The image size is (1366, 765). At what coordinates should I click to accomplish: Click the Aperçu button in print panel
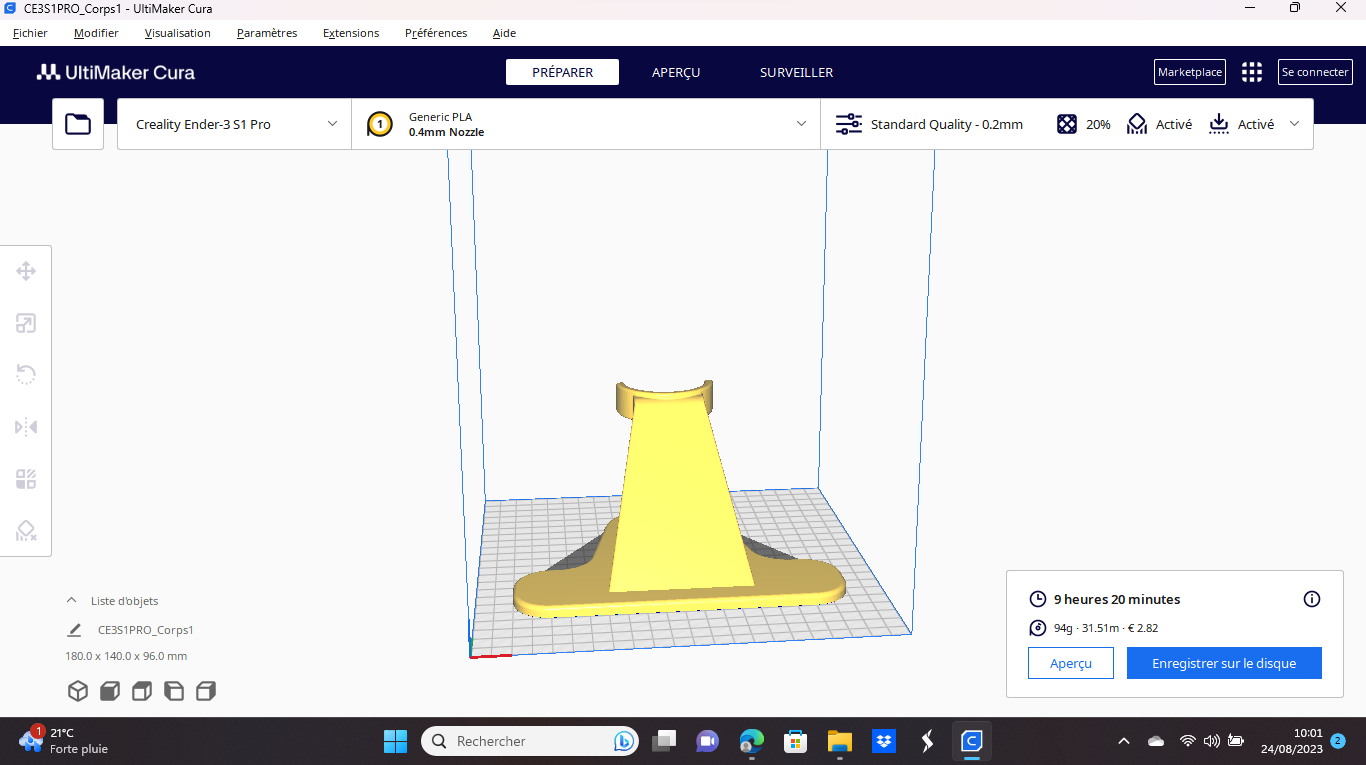tap(1071, 663)
